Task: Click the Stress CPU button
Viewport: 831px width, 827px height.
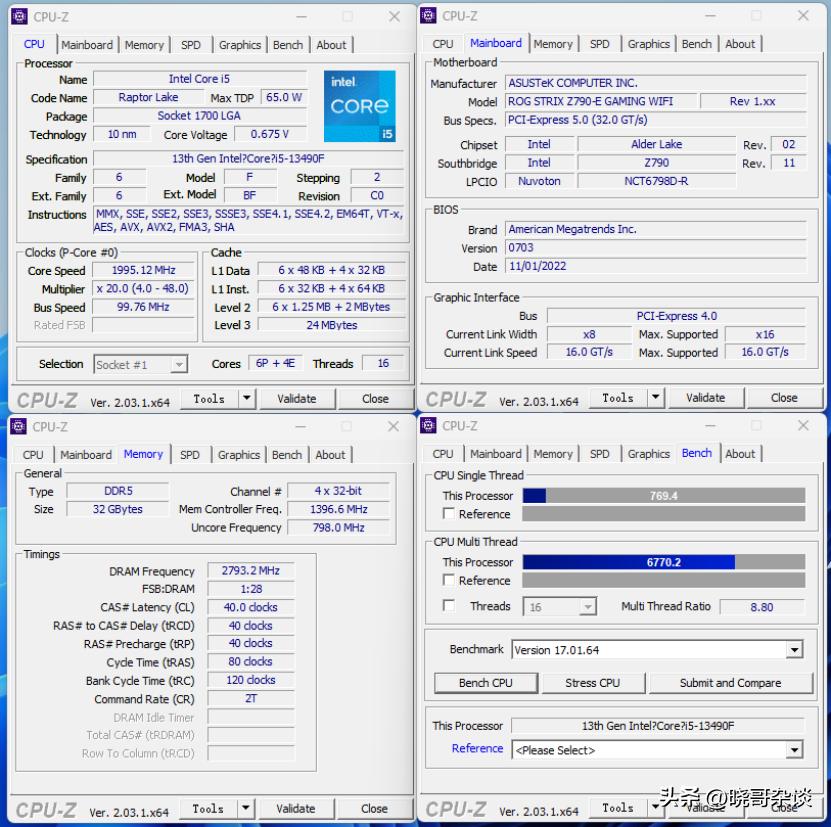Action: (x=593, y=683)
